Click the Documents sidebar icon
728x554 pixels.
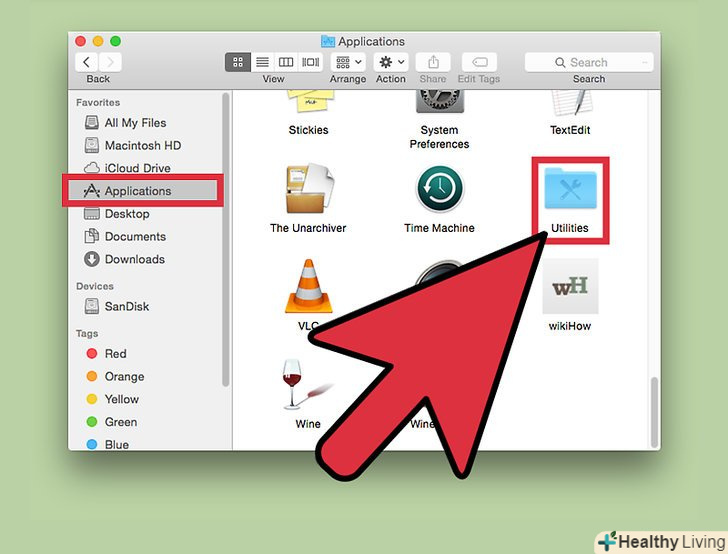click(x=92, y=236)
